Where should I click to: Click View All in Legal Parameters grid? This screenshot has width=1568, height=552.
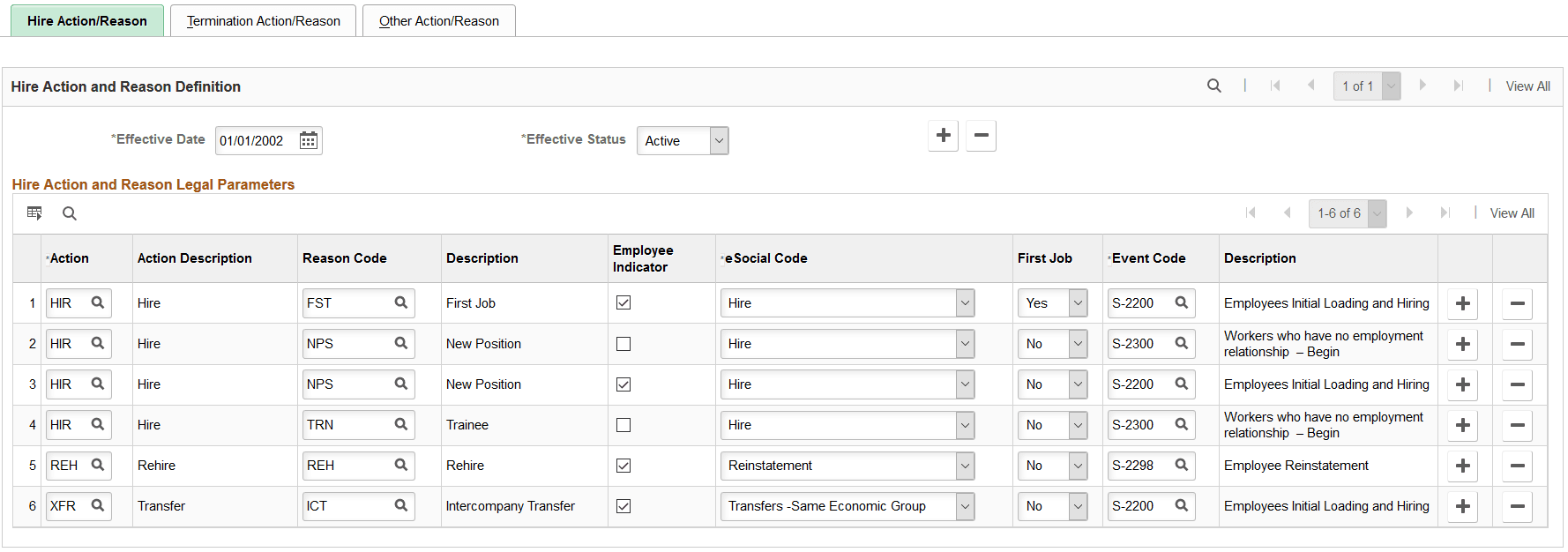(x=1512, y=213)
